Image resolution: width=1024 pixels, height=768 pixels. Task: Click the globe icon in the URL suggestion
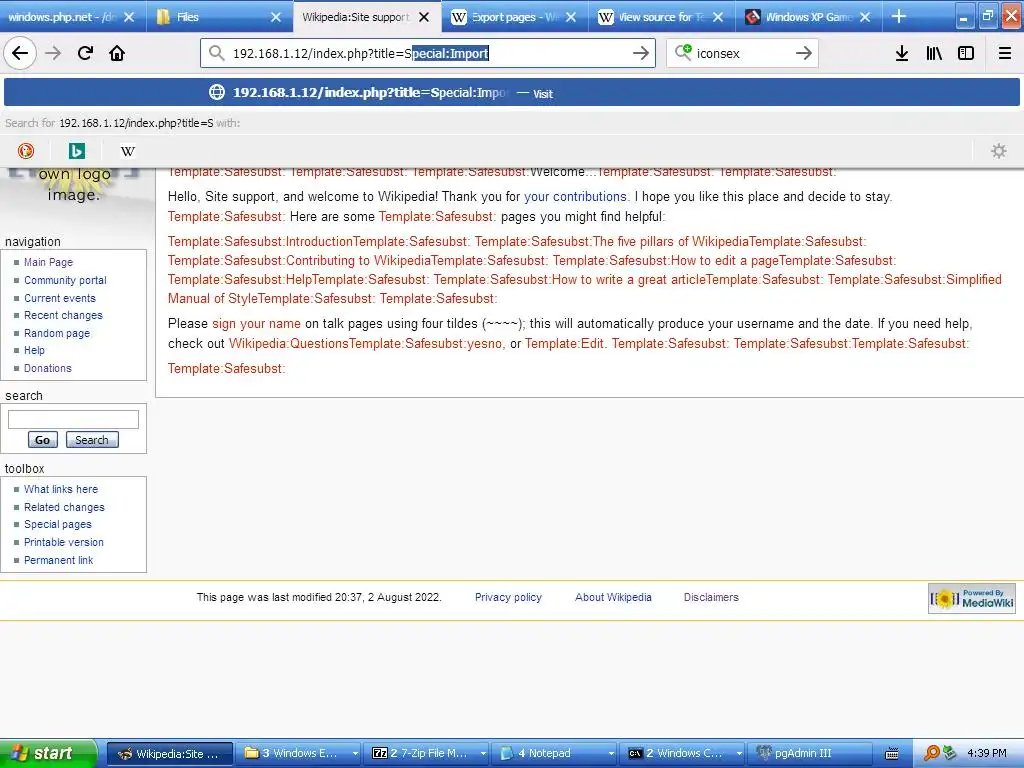coord(217,93)
